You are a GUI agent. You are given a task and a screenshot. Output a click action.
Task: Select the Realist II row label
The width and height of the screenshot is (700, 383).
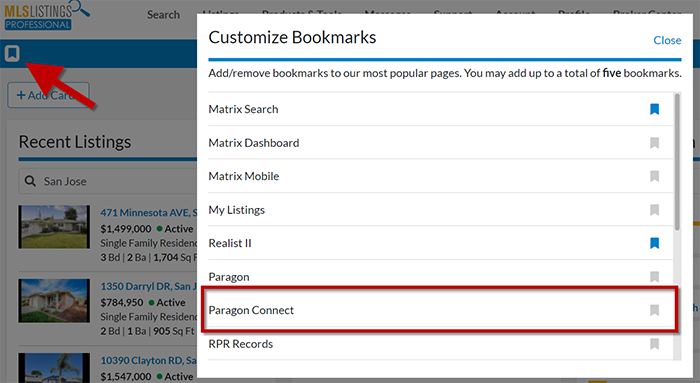[x=230, y=243]
